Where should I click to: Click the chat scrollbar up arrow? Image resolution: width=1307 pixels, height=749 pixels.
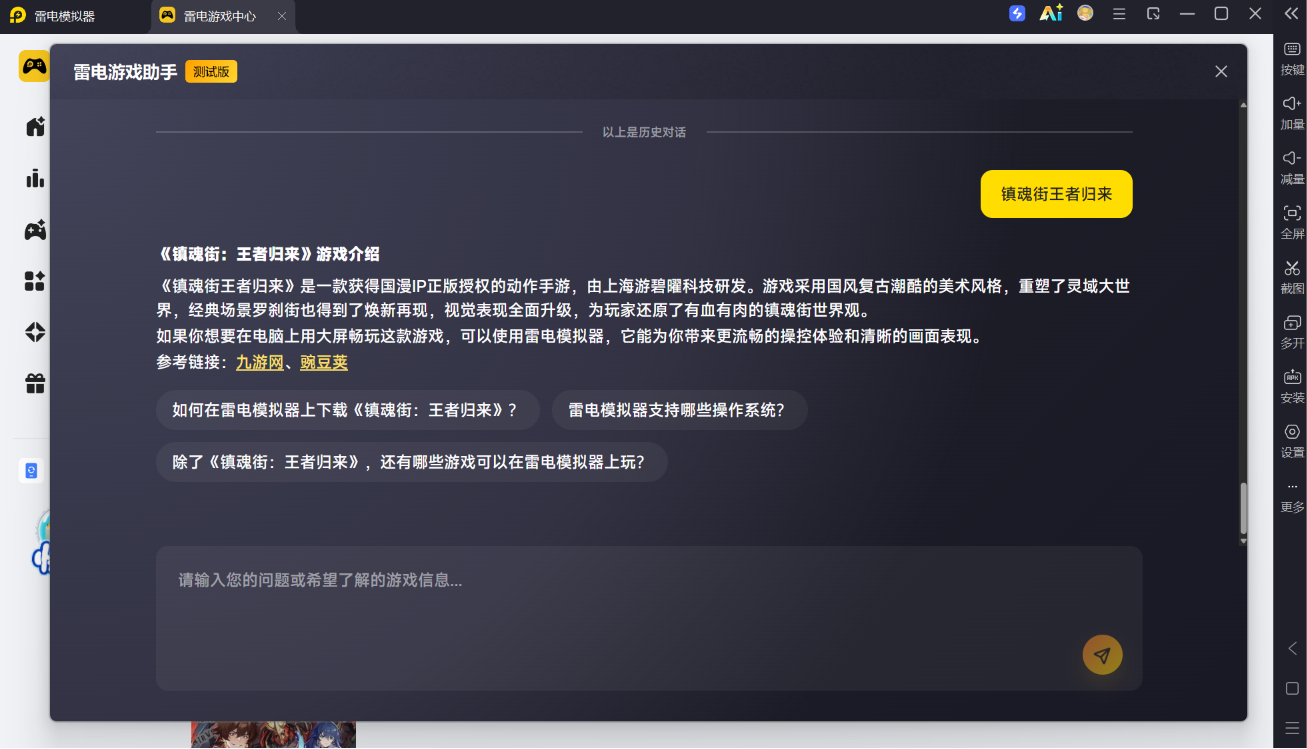(1244, 105)
